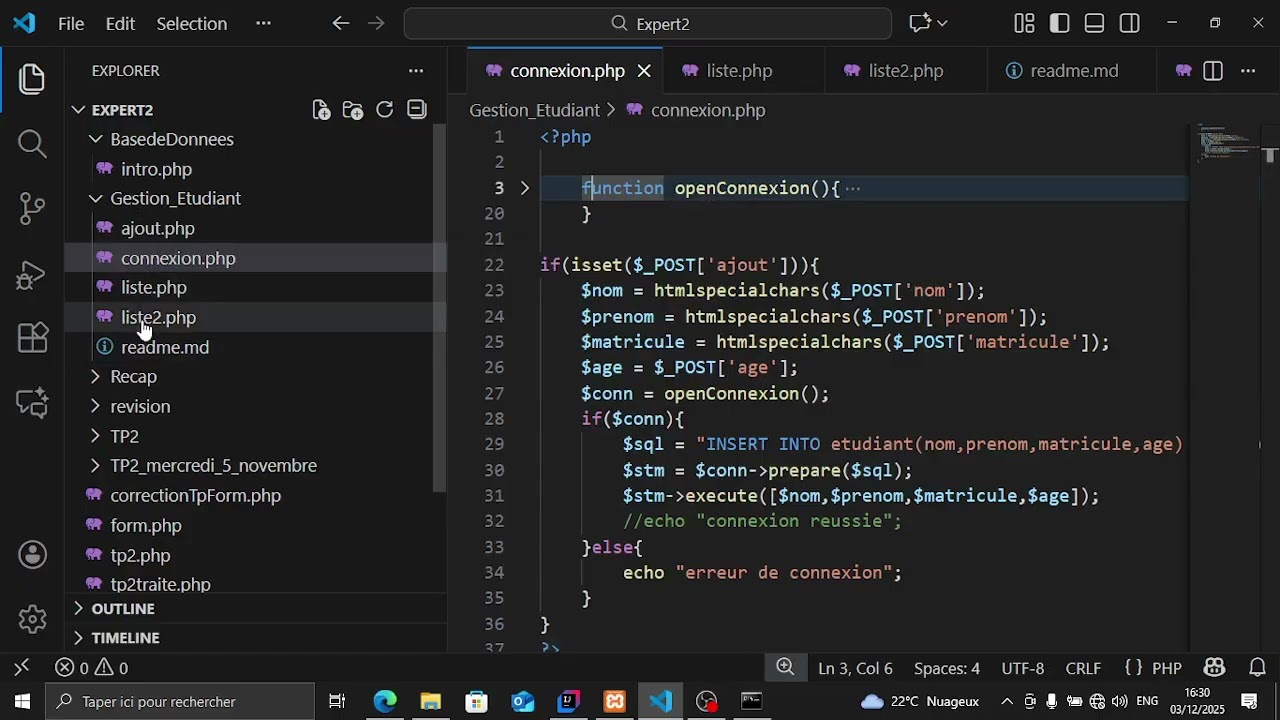Open the Selection menu
The image size is (1280, 720).
[x=192, y=23]
